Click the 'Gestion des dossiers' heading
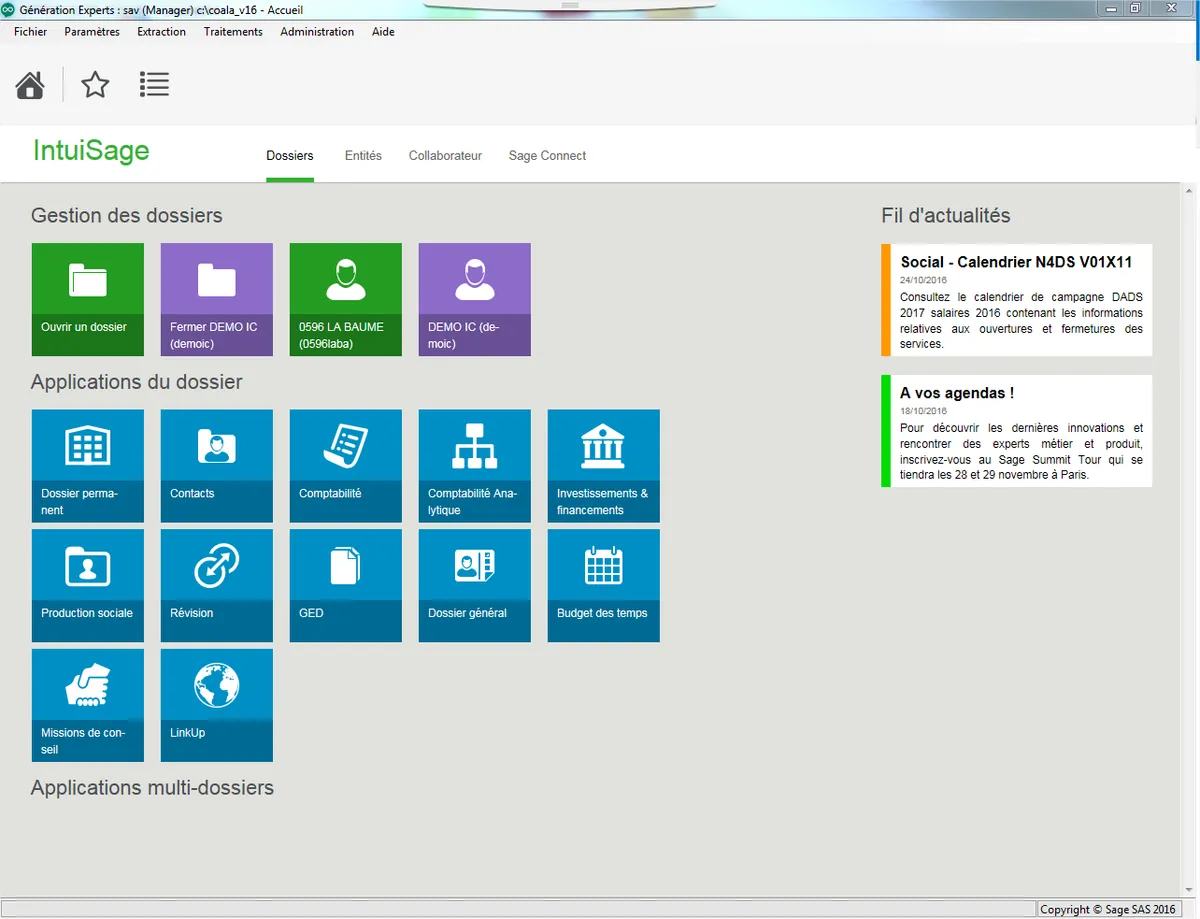 tap(127, 216)
